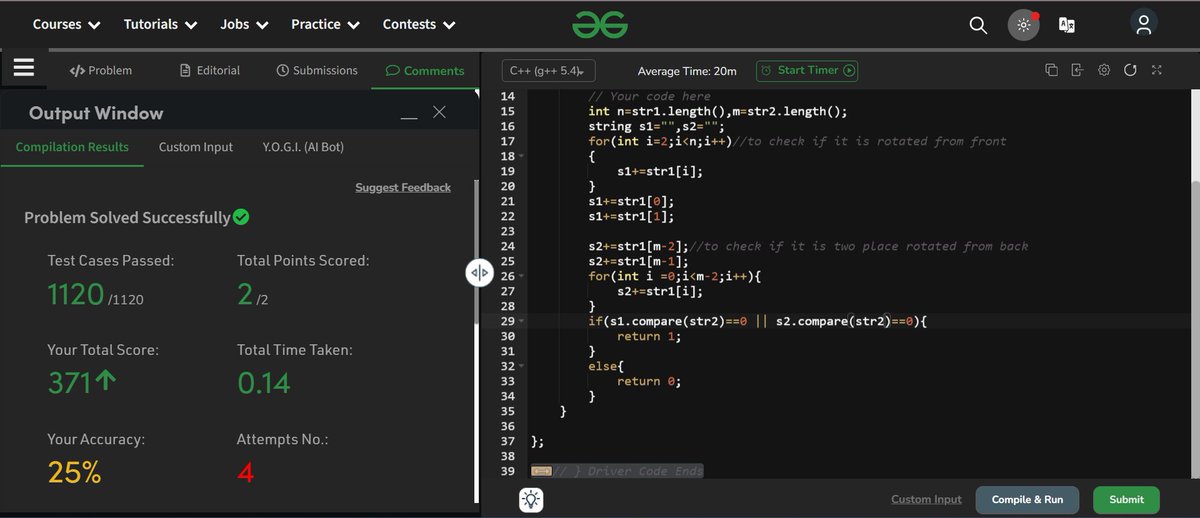Close the Output Window
The width and height of the screenshot is (1200, 518).
click(439, 112)
